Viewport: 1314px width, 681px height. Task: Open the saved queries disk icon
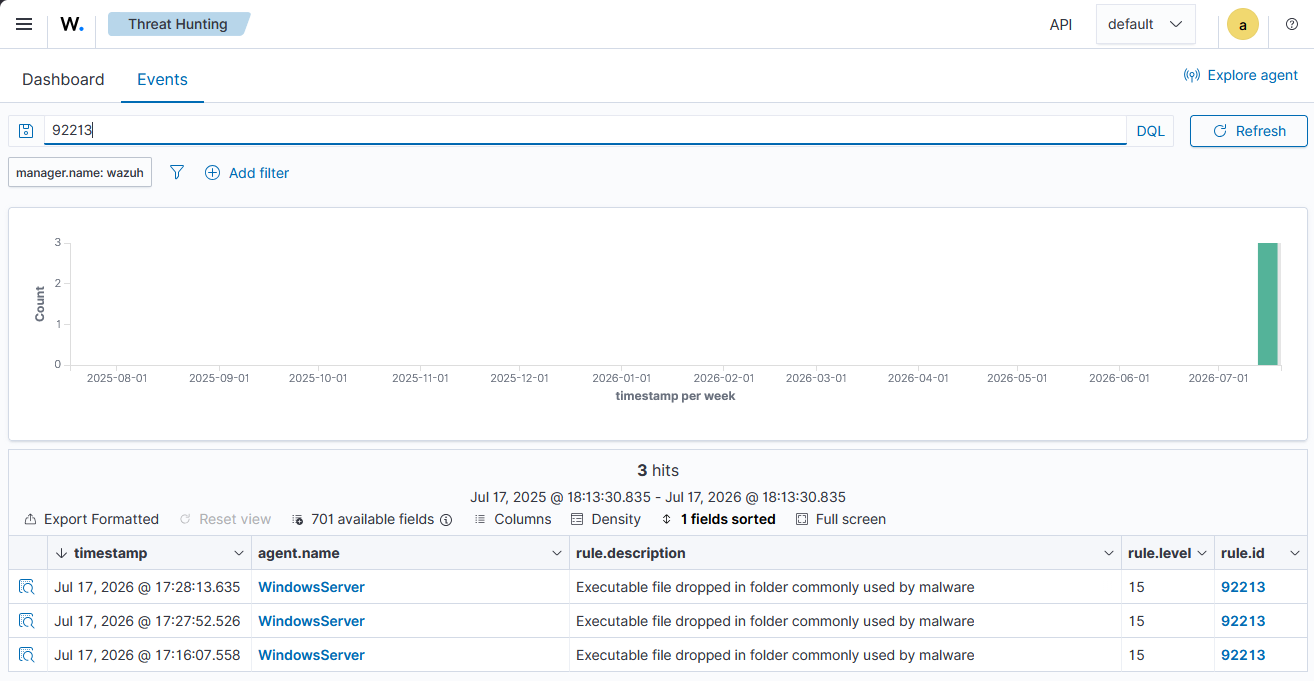click(x=27, y=131)
